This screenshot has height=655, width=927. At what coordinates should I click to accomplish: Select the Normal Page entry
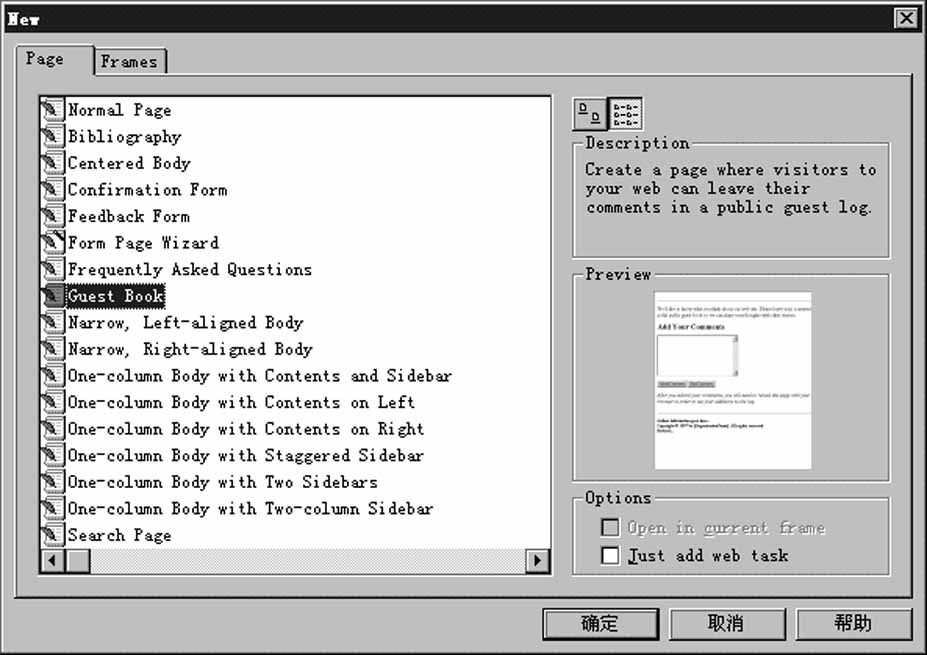(x=119, y=110)
